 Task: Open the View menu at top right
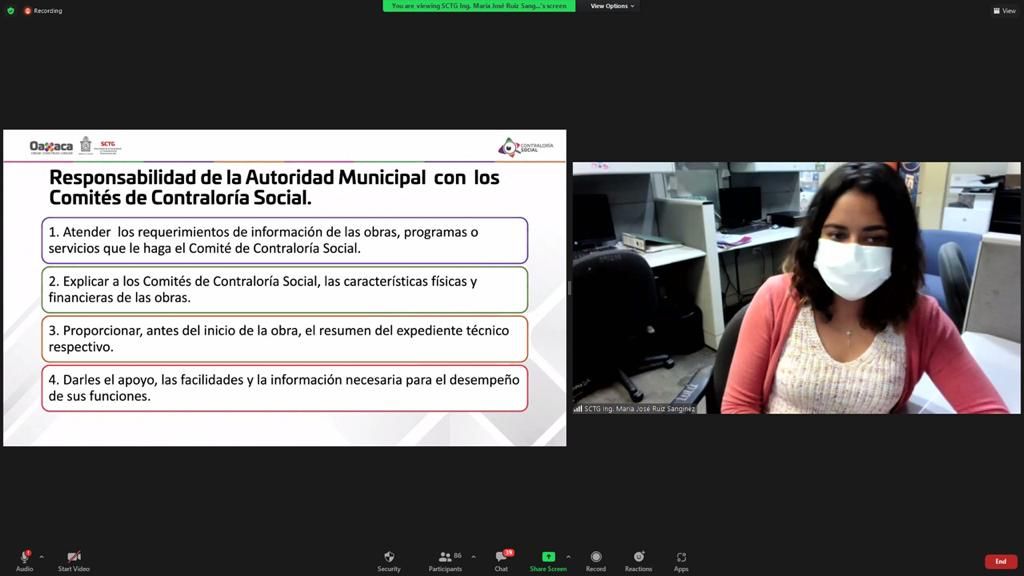click(x=1003, y=10)
